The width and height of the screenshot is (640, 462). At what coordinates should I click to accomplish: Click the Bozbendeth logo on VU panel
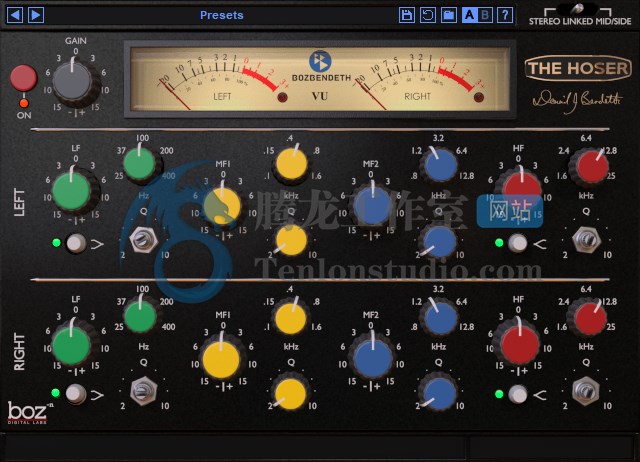pyautogui.click(x=321, y=66)
